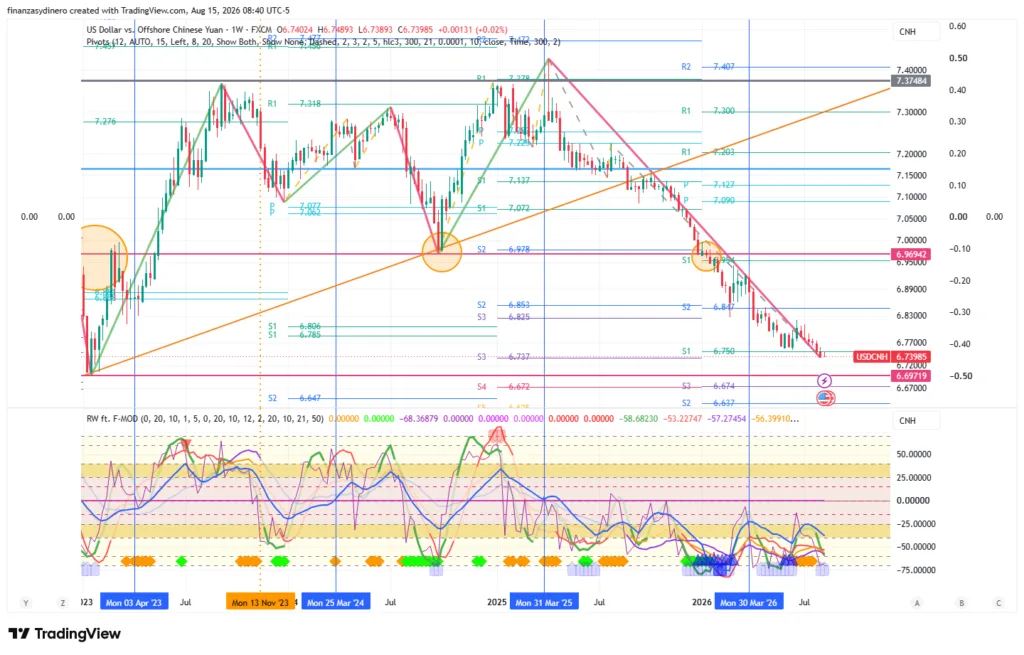The width and height of the screenshot is (1024, 655).
Task: Click the 6.83000 price axis value
Action: [x=912, y=315]
